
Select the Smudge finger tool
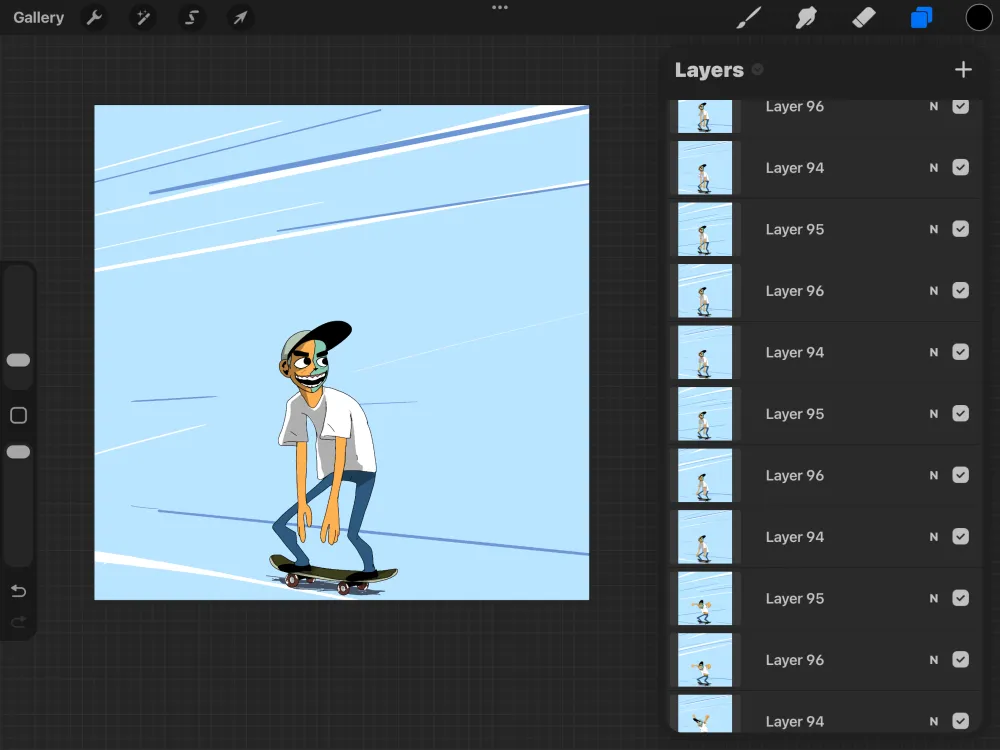tap(806, 18)
